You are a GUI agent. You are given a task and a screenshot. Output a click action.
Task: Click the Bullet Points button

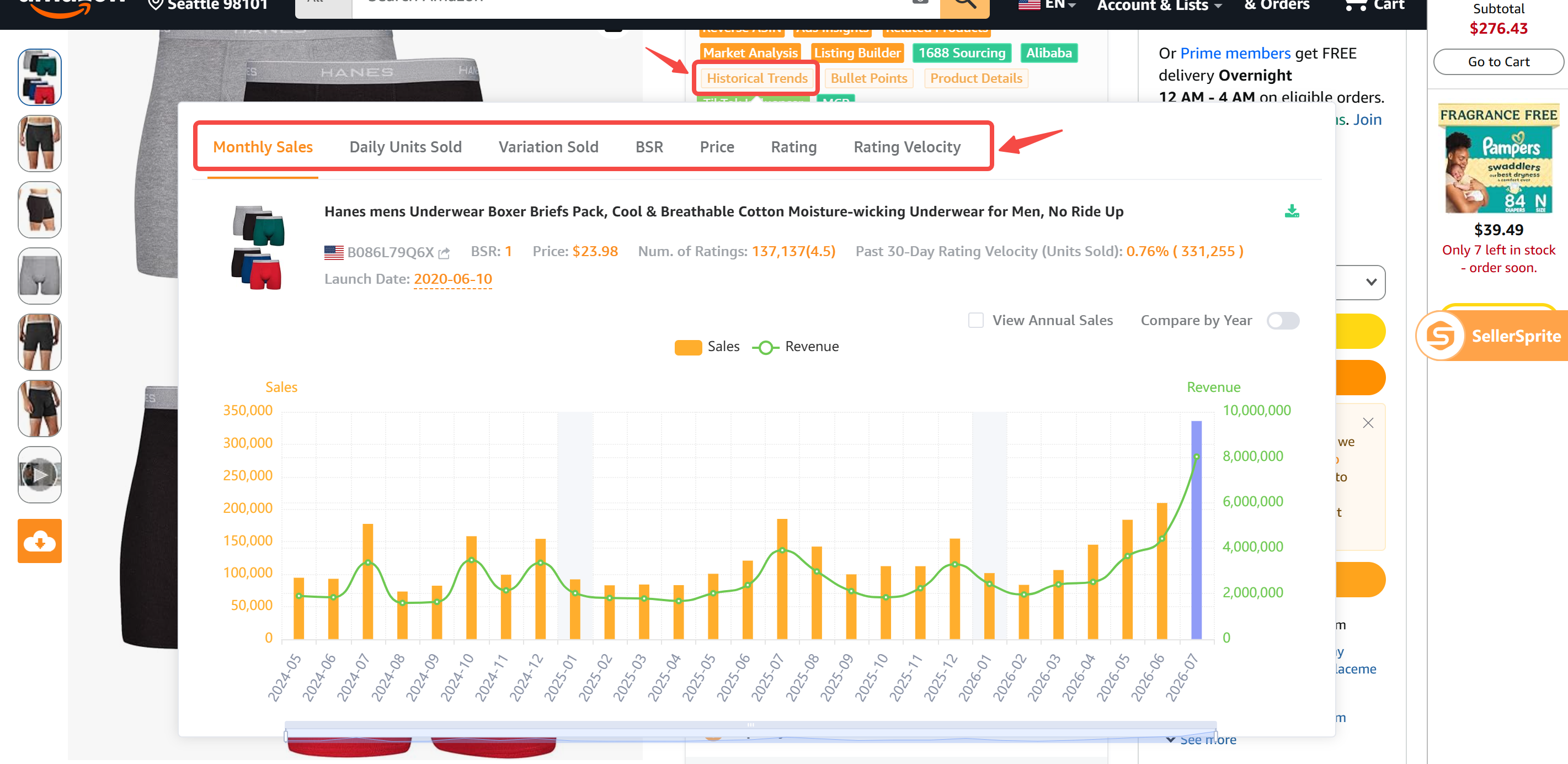pyautogui.click(x=868, y=78)
